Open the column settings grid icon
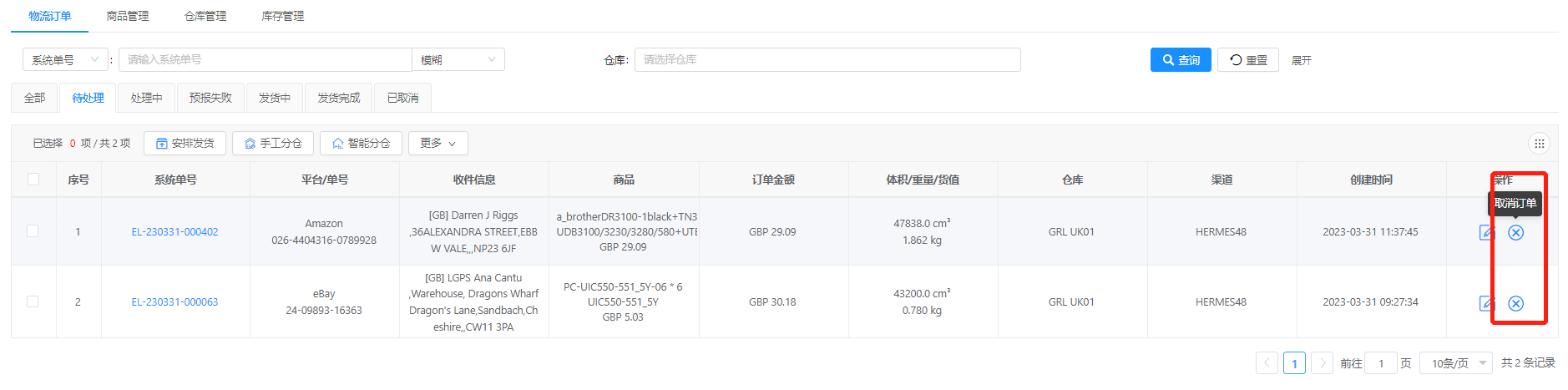Image resolution: width=1568 pixels, height=390 pixels. pyautogui.click(x=1539, y=144)
